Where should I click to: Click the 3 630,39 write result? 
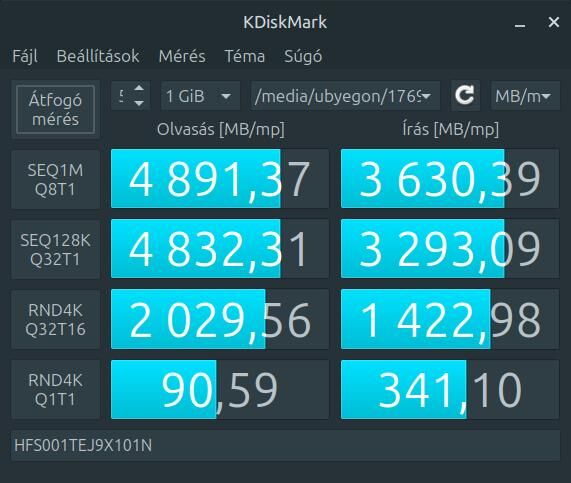coord(450,179)
